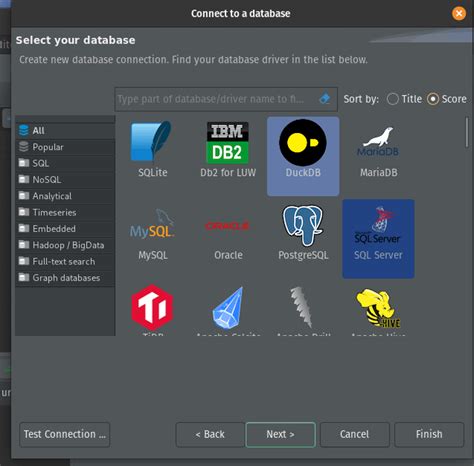The image size is (474, 466).
Task: Choose the Apache Hive bee icon
Action: pyautogui.click(x=378, y=308)
